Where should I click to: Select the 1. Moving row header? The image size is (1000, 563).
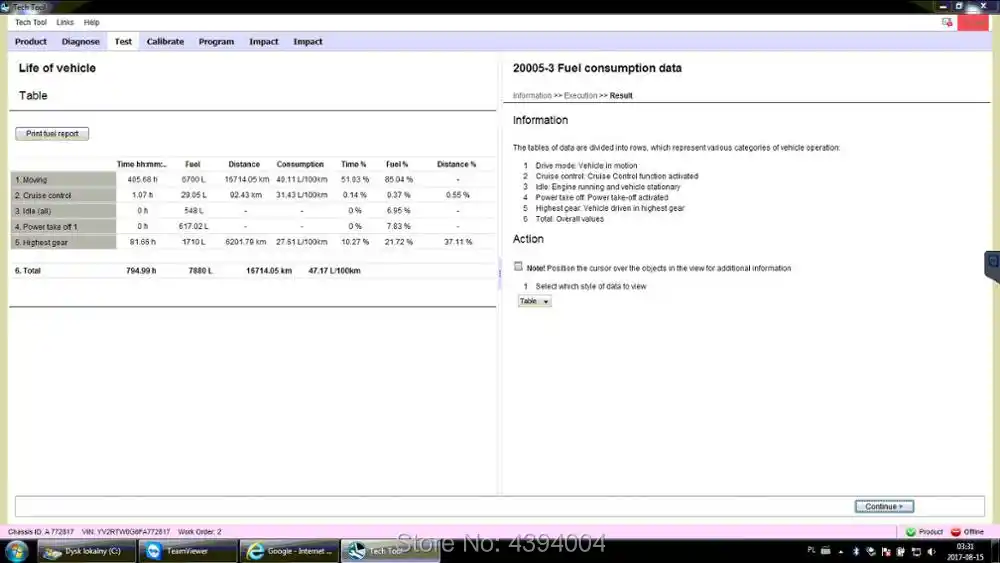coord(63,180)
